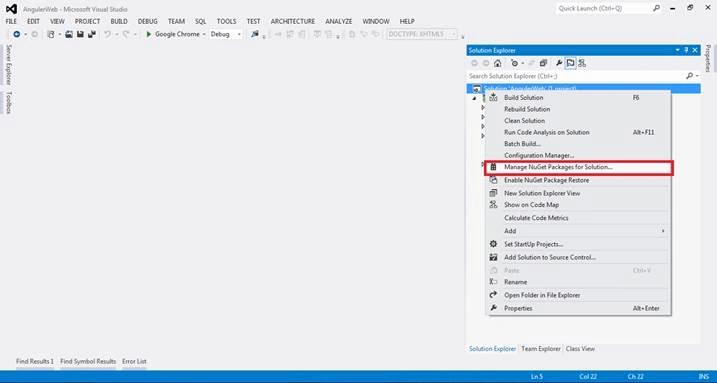Click the Open File toolbar icon
The height and width of the screenshot is (383, 717).
[69, 34]
